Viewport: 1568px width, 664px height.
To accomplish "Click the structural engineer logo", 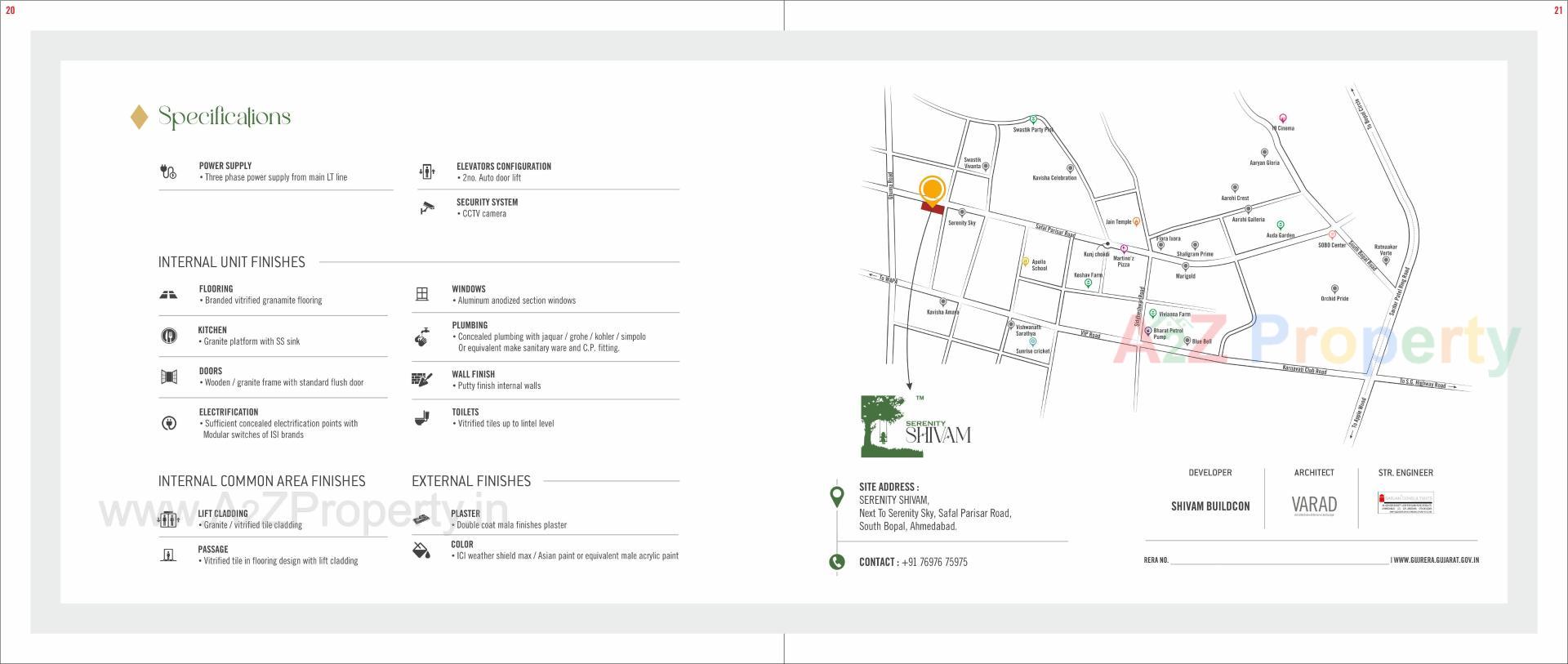I will pos(1405,503).
